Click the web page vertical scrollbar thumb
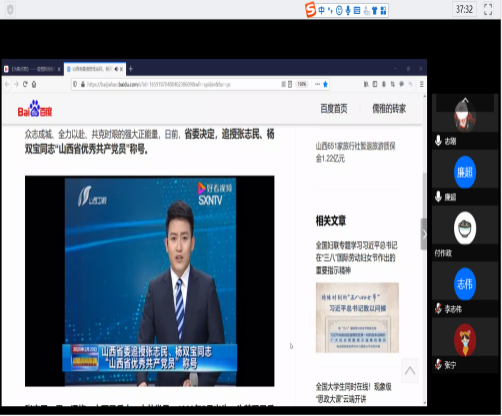Screen dimensions: 502x416 (424, 197)
